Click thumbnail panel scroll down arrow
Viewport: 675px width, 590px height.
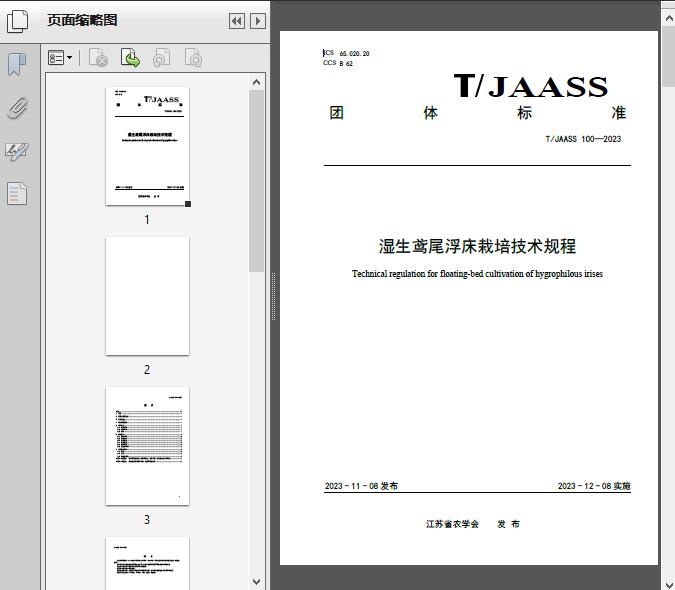click(x=257, y=582)
